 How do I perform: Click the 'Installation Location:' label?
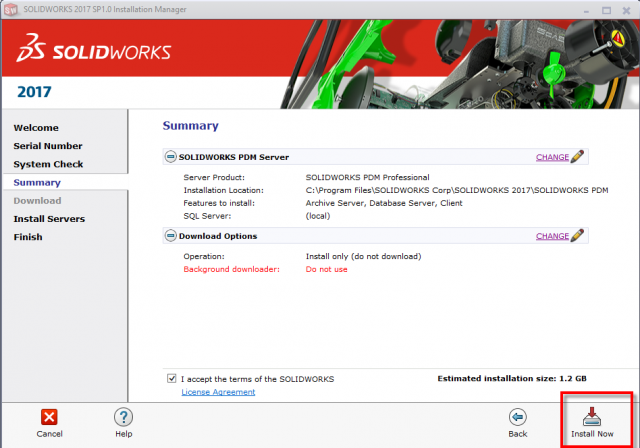pos(223,190)
